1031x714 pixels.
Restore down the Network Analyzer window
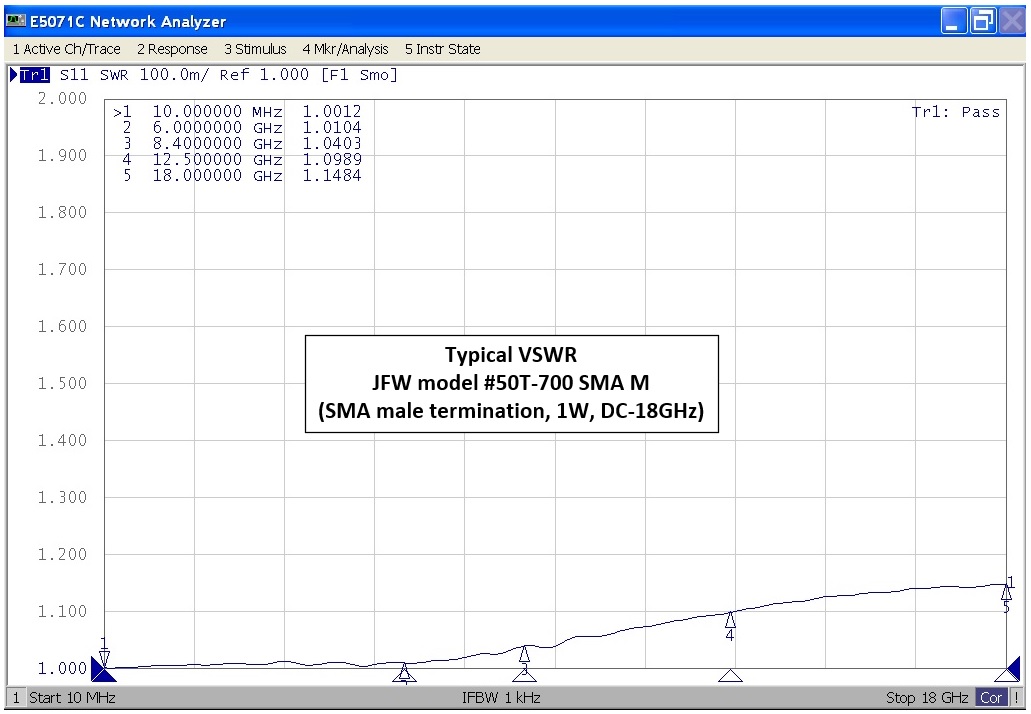(983, 21)
